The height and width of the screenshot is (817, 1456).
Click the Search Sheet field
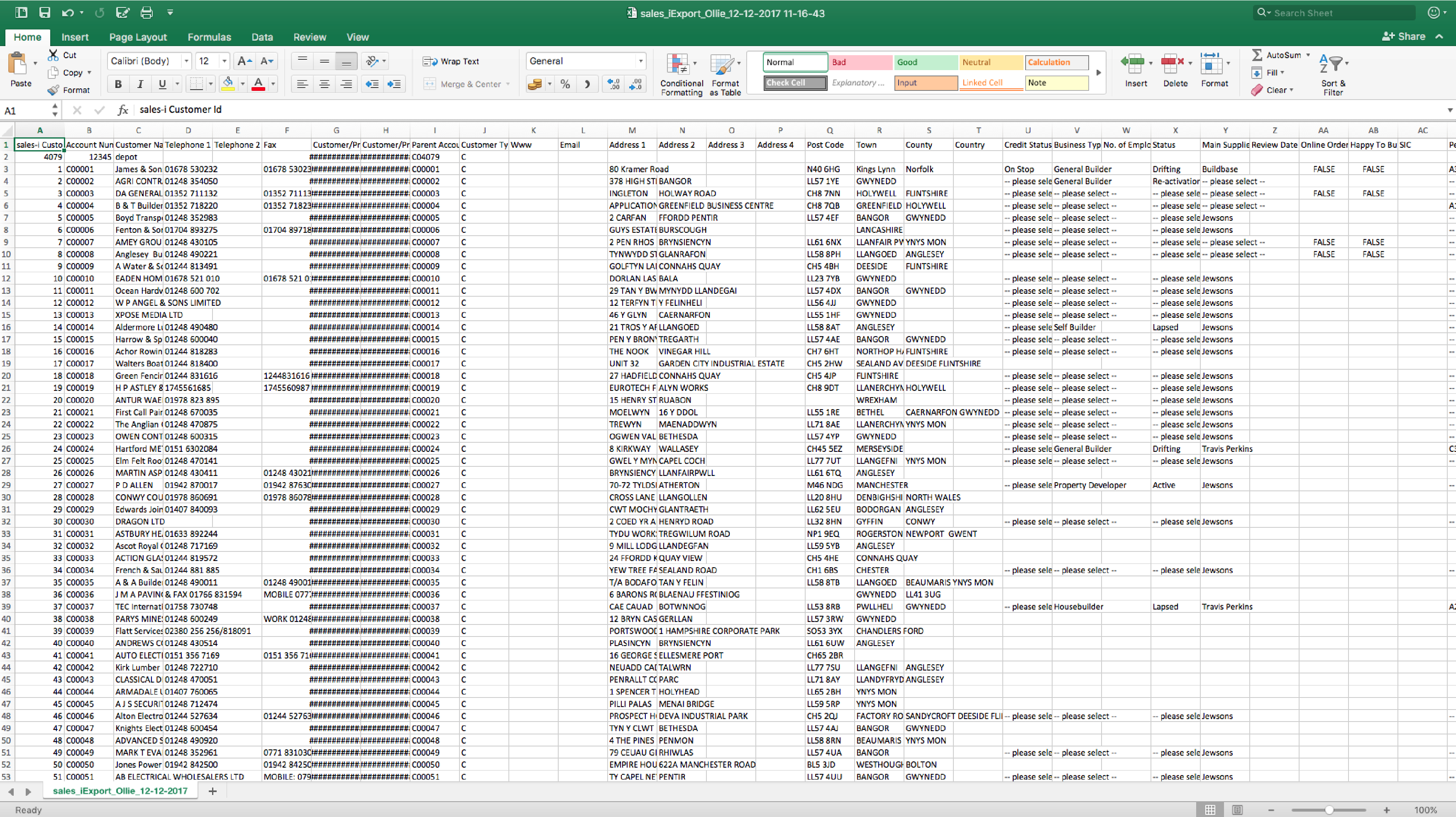tap(1334, 12)
